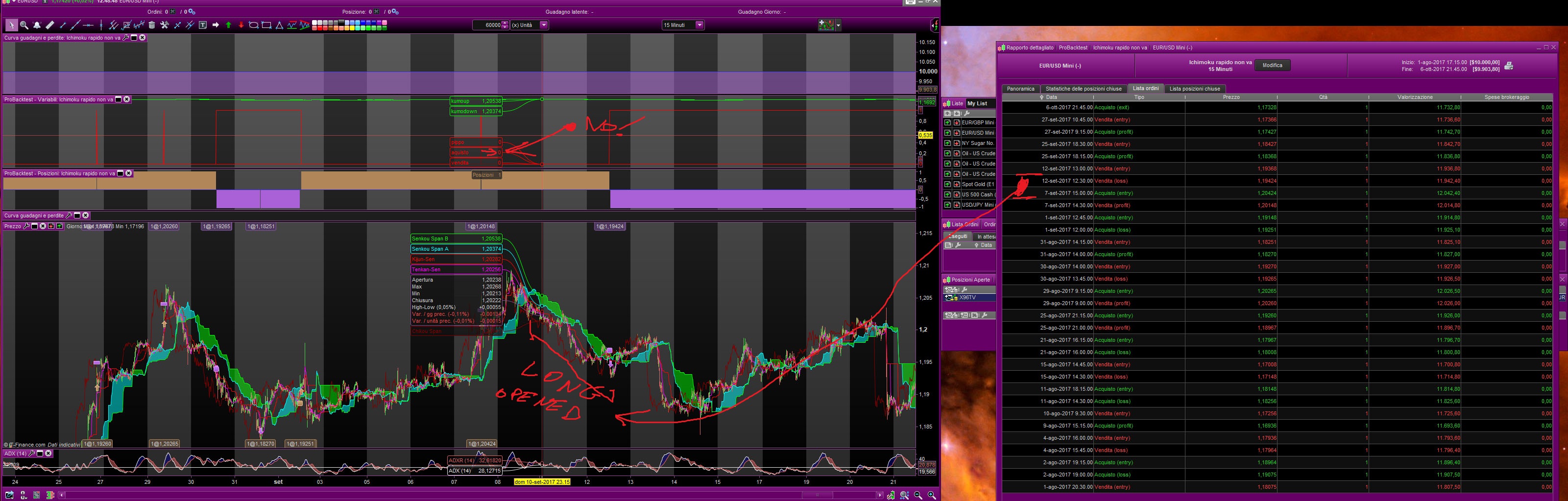The width and height of the screenshot is (1568, 501).
Task: Open the Lista posizioni chiuse tab
Action: point(1194,89)
